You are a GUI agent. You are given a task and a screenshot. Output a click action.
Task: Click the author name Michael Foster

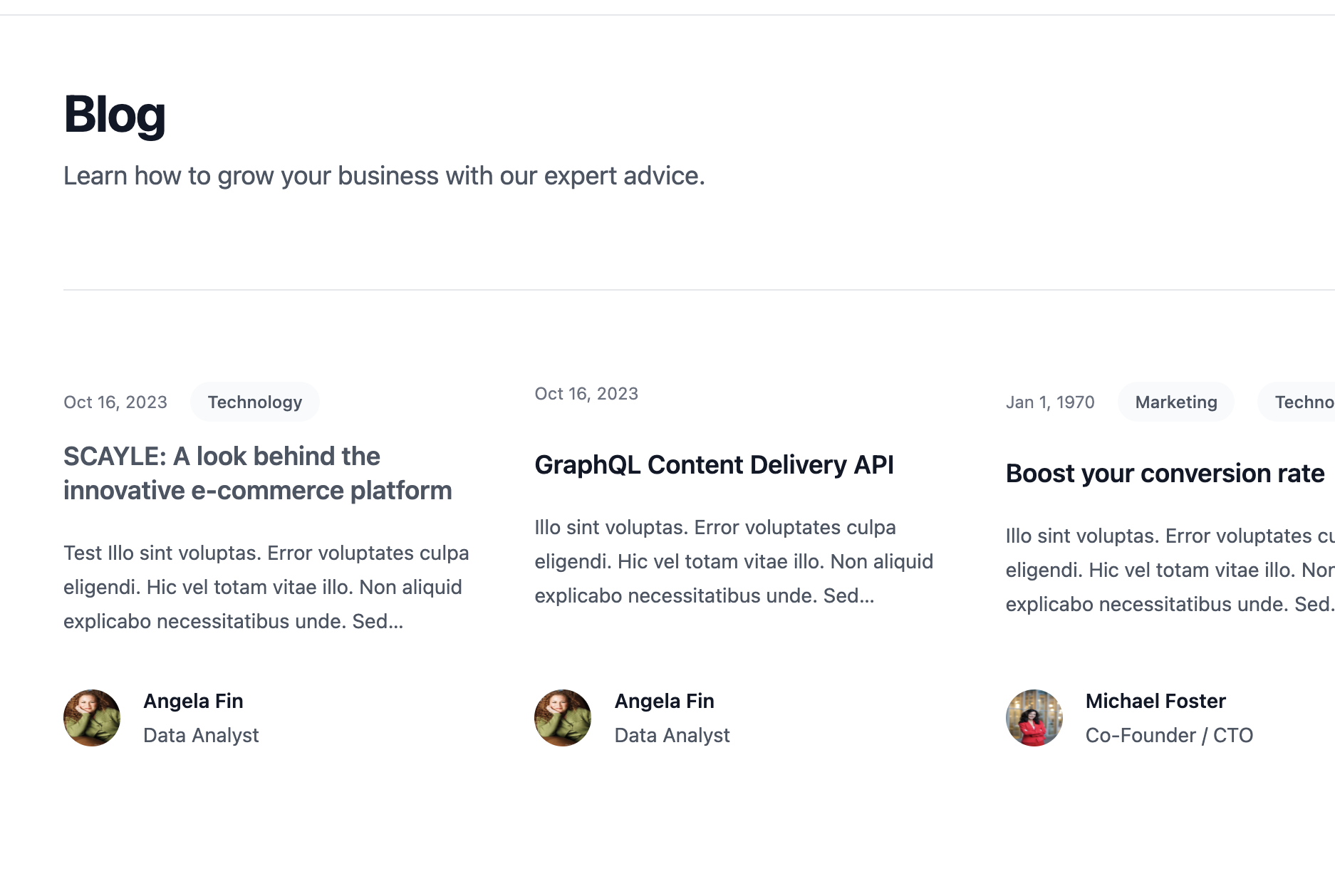[1155, 702]
